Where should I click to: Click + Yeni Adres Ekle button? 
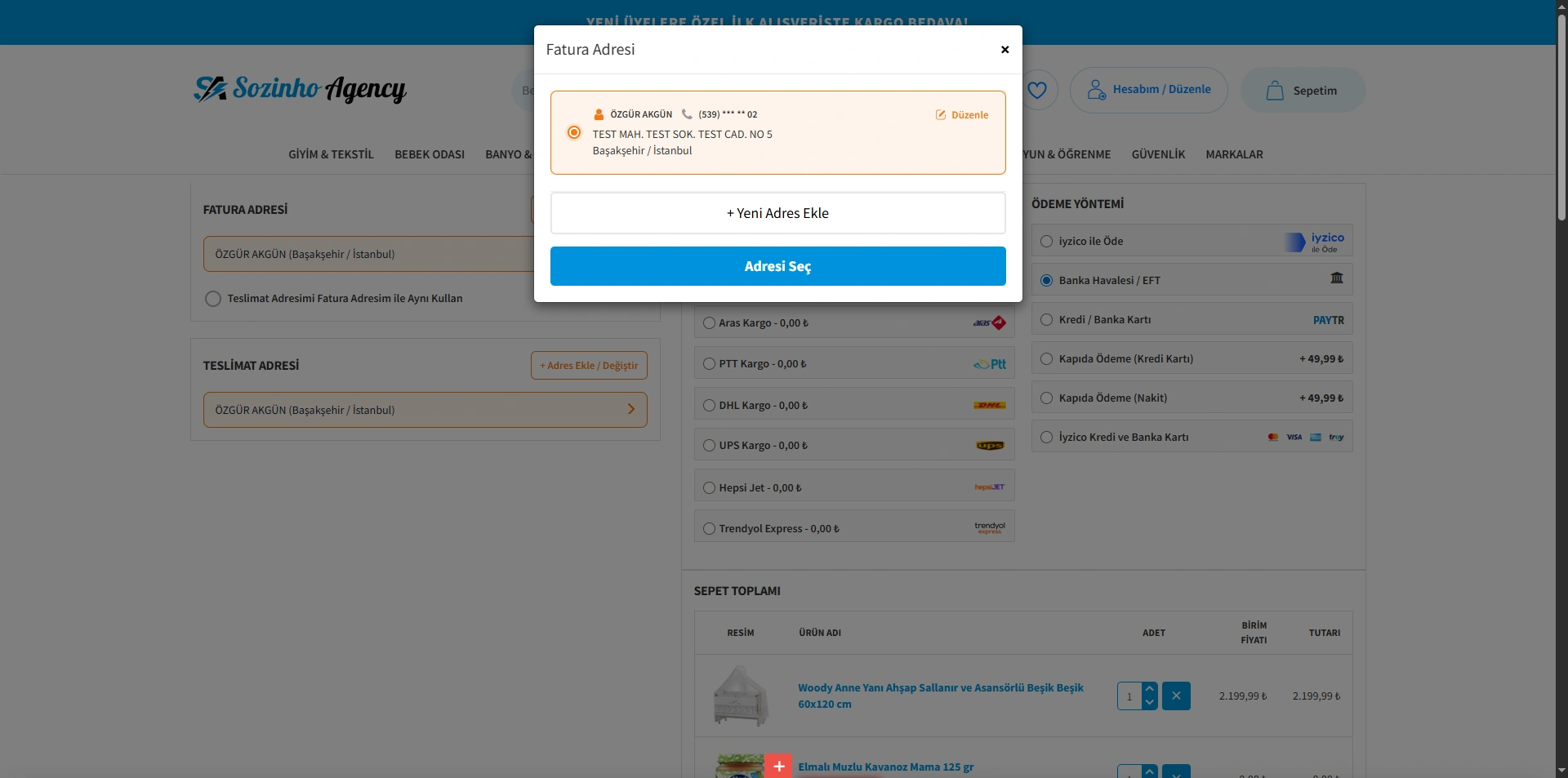(777, 213)
